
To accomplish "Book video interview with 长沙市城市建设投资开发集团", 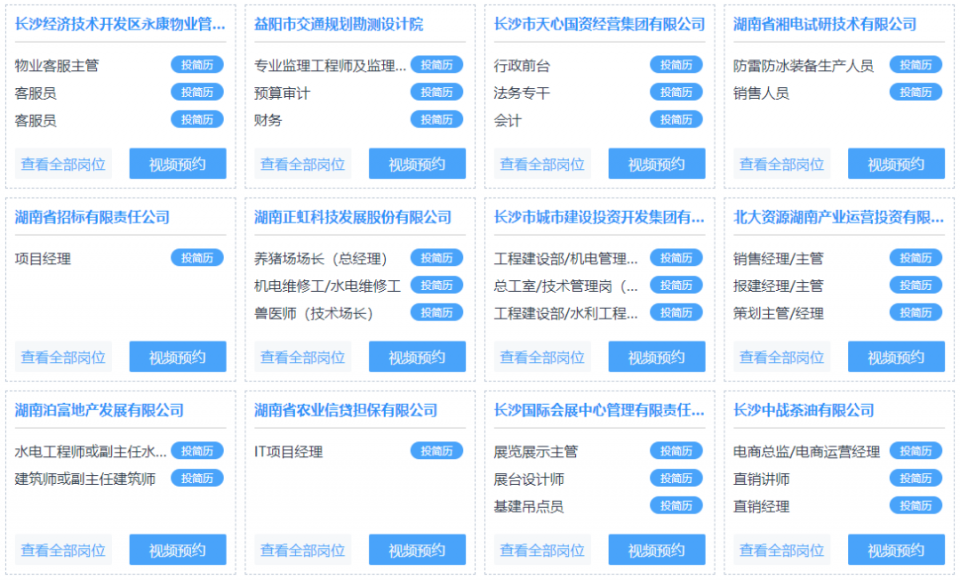I will tap(656, 356).
